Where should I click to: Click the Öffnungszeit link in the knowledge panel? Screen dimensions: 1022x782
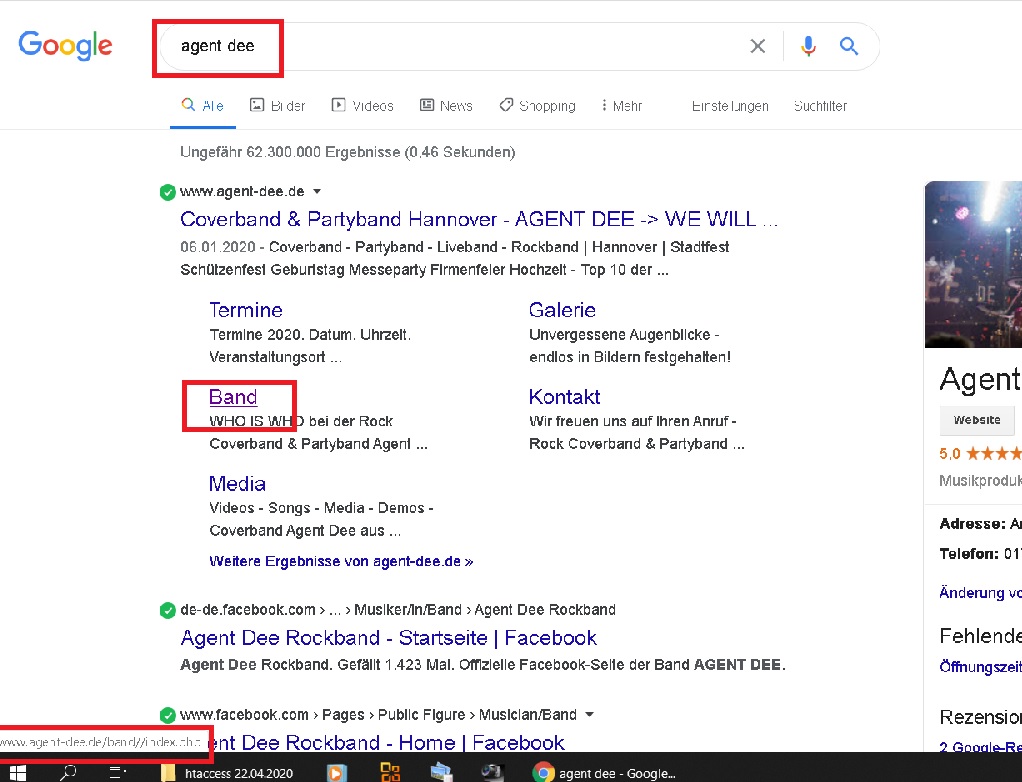(x=980, y=667)
